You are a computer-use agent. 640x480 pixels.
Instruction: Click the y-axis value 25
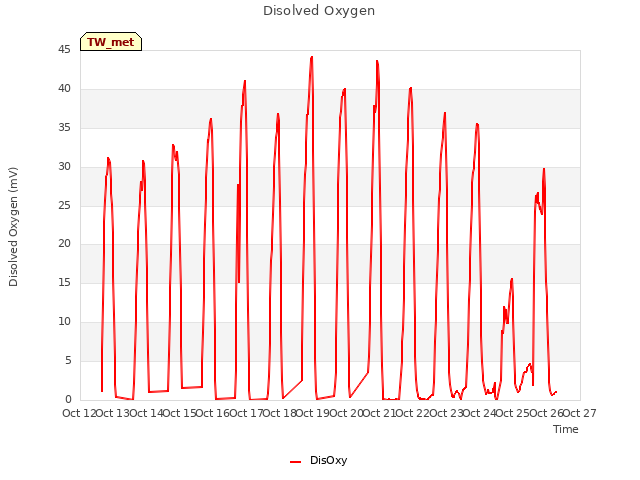click(64, 205)
